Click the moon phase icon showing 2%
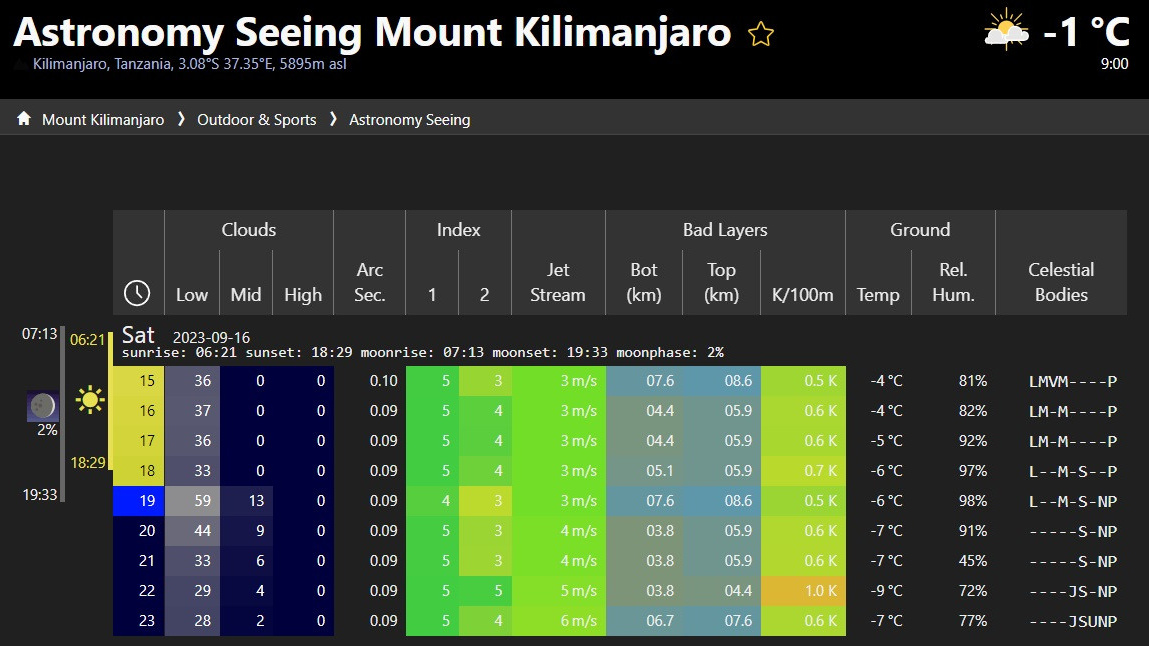 tap(42, 406)
